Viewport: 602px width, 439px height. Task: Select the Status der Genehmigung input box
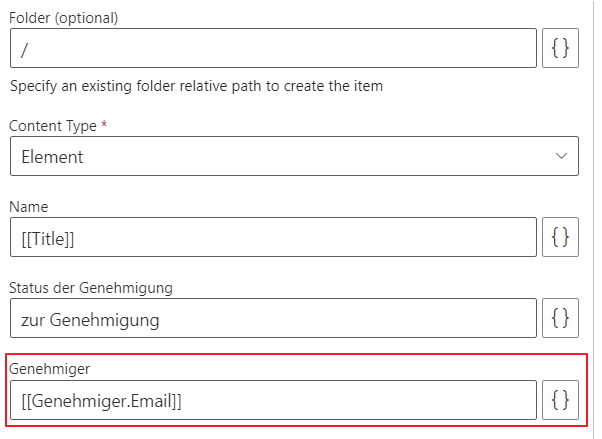click(273, 319)
